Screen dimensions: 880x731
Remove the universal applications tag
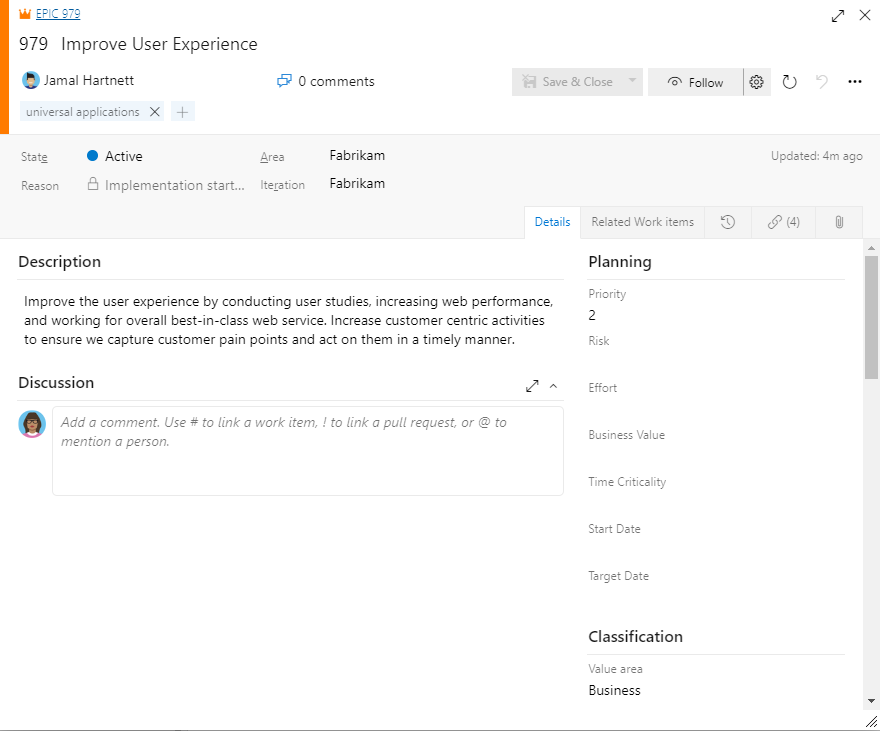155,112
